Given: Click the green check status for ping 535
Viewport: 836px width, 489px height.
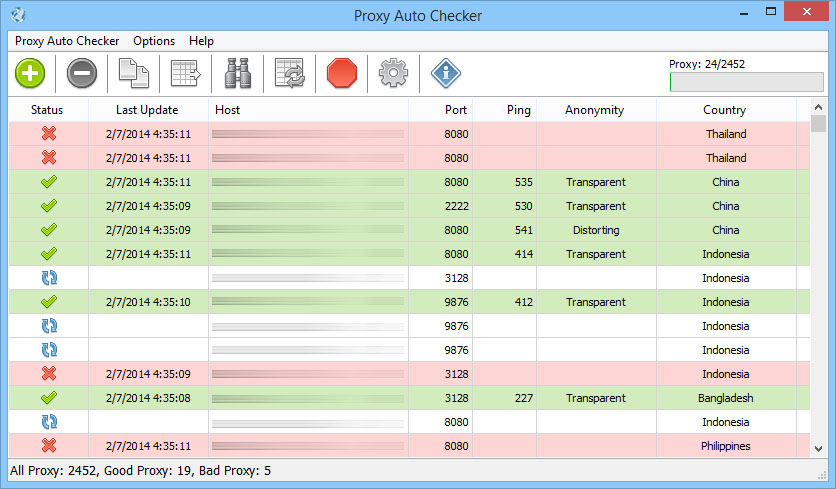Looking at the screenshot, I should (49, 182).
